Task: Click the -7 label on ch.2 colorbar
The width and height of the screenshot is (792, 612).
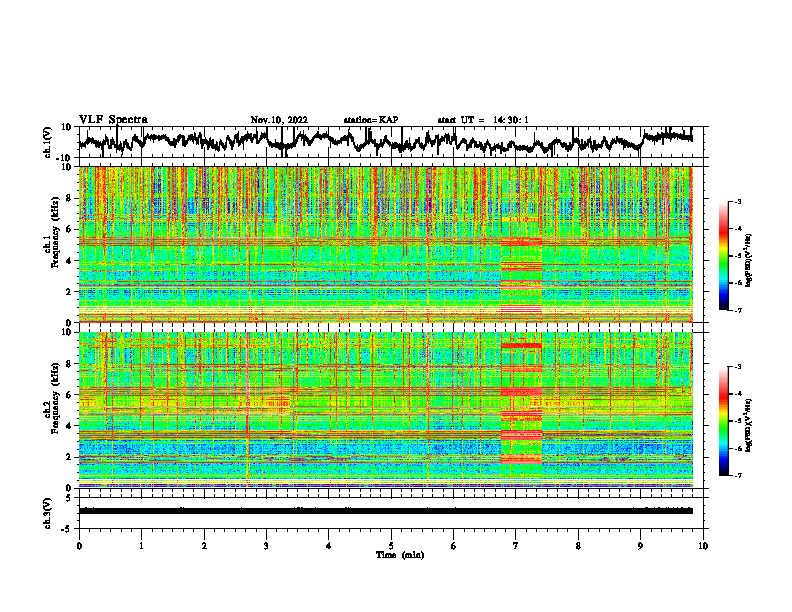Action: point(738,475)
